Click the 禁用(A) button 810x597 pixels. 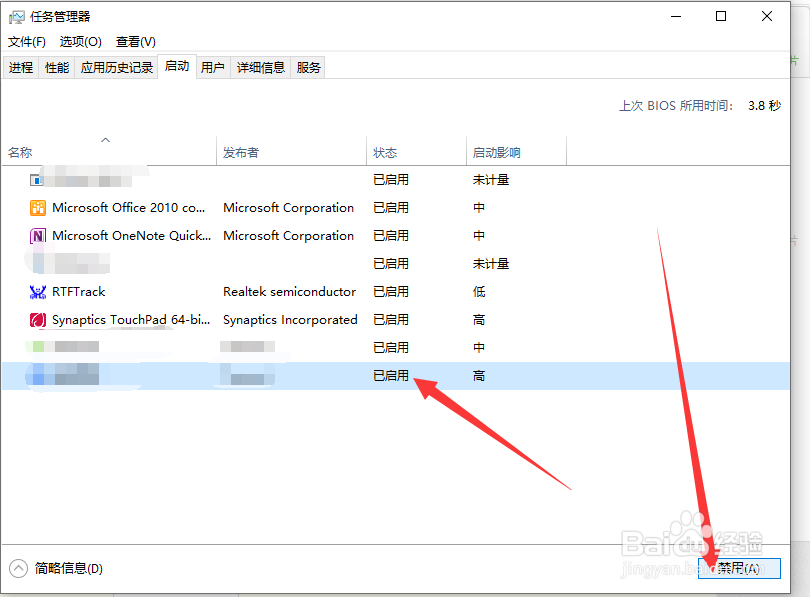tap(740, 567)
